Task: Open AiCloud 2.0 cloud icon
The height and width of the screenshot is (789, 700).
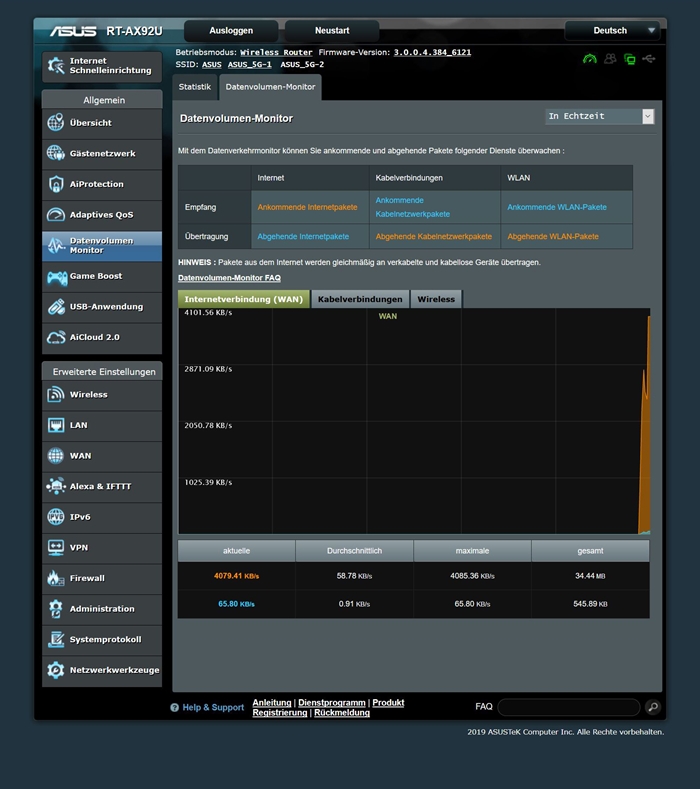Action: click(x=55, y=337)
